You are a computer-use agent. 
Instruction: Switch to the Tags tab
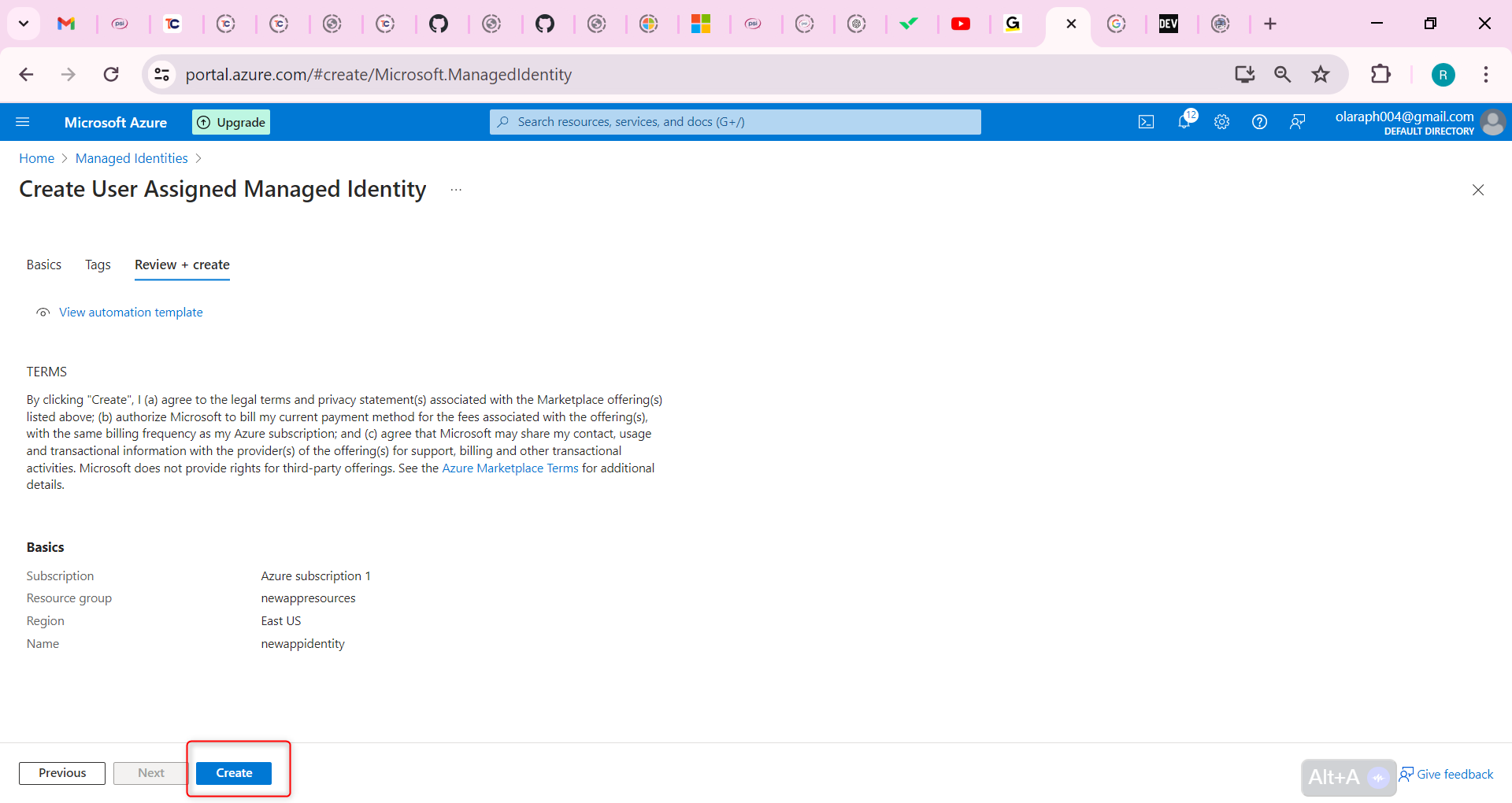pos(98,265)
